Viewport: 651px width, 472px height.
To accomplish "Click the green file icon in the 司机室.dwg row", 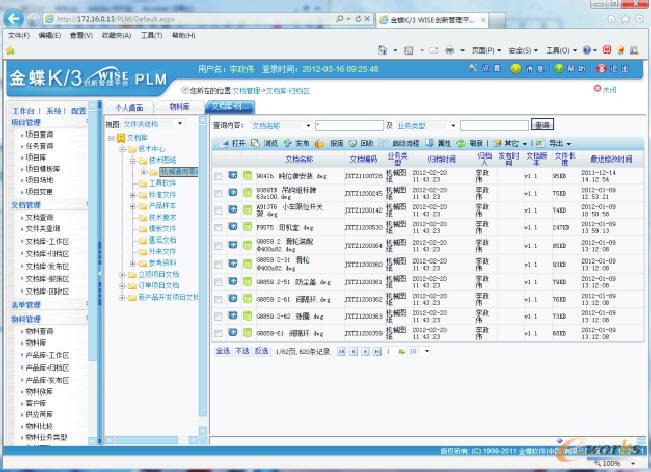I will point(247,227).
